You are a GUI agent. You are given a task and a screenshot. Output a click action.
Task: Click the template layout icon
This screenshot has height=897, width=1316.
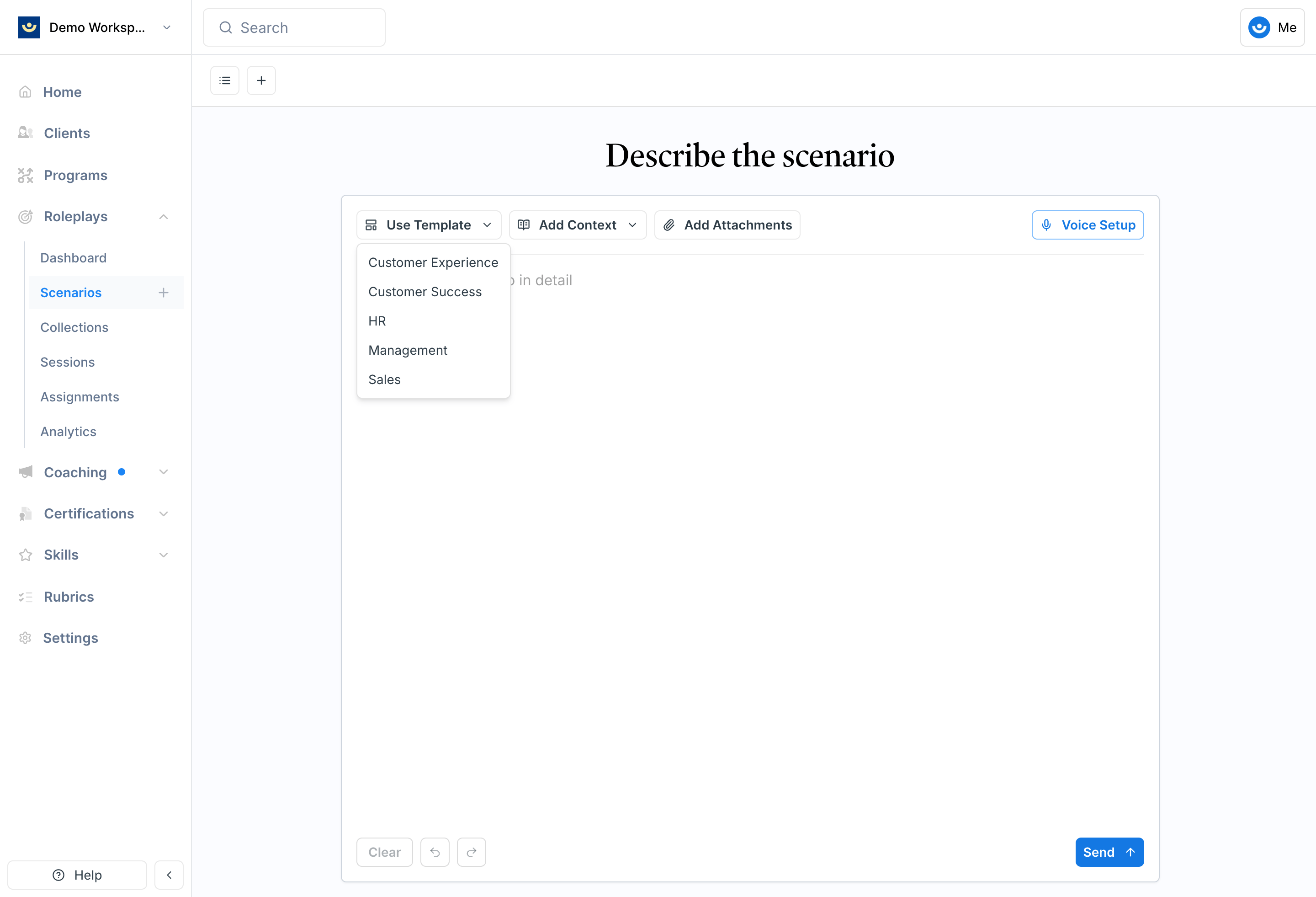tap(371, 225)
